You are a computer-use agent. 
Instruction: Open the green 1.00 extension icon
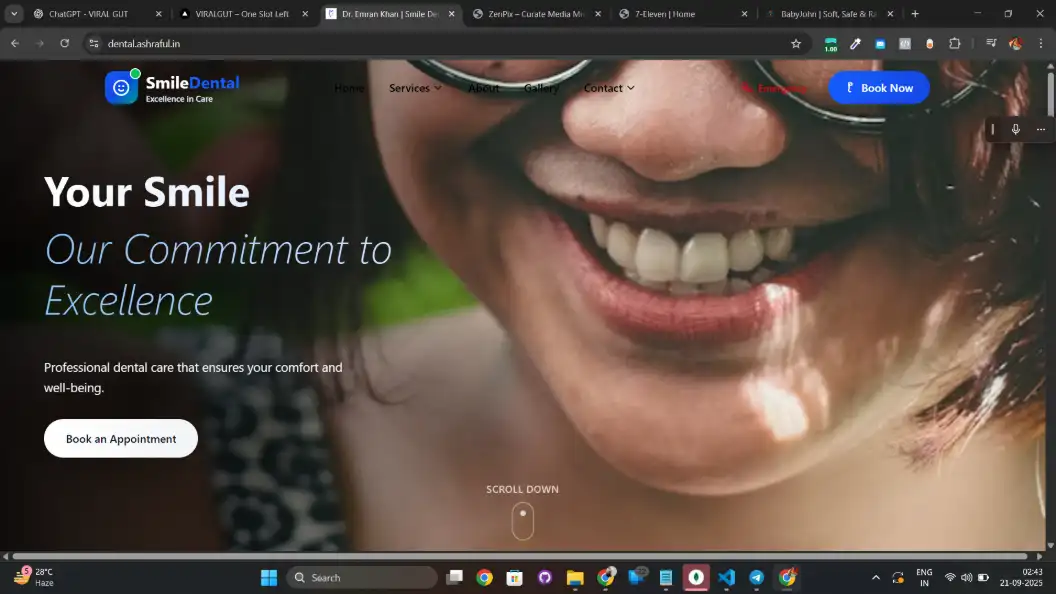[830, 44]
